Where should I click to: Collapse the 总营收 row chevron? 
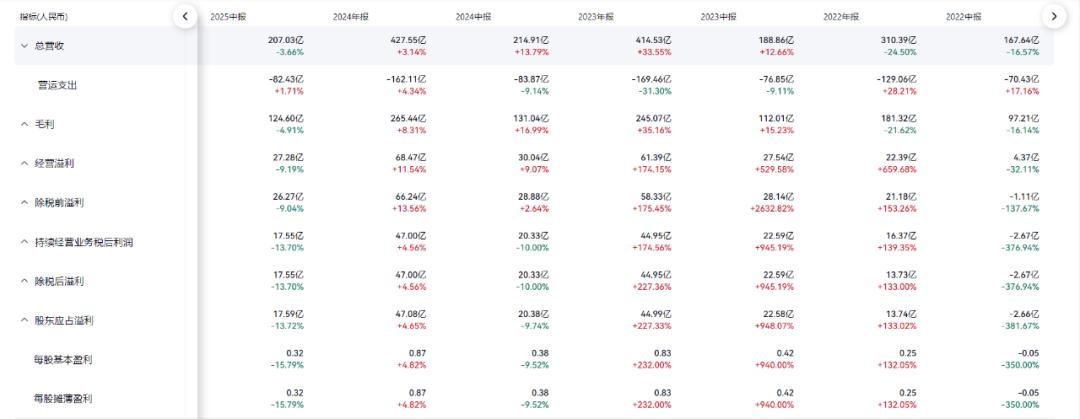coord(25,46)
